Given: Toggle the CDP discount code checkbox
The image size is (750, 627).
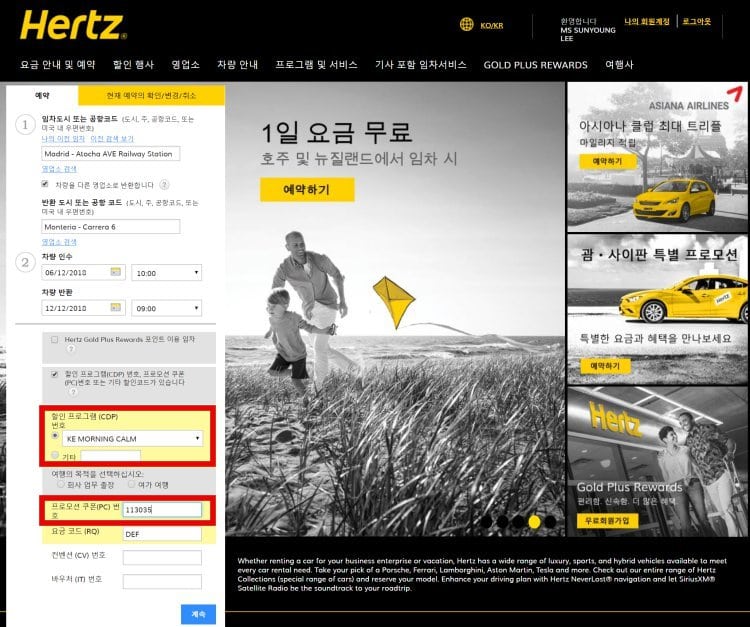Looking at the screenshot, I should [x=55, y=374].
